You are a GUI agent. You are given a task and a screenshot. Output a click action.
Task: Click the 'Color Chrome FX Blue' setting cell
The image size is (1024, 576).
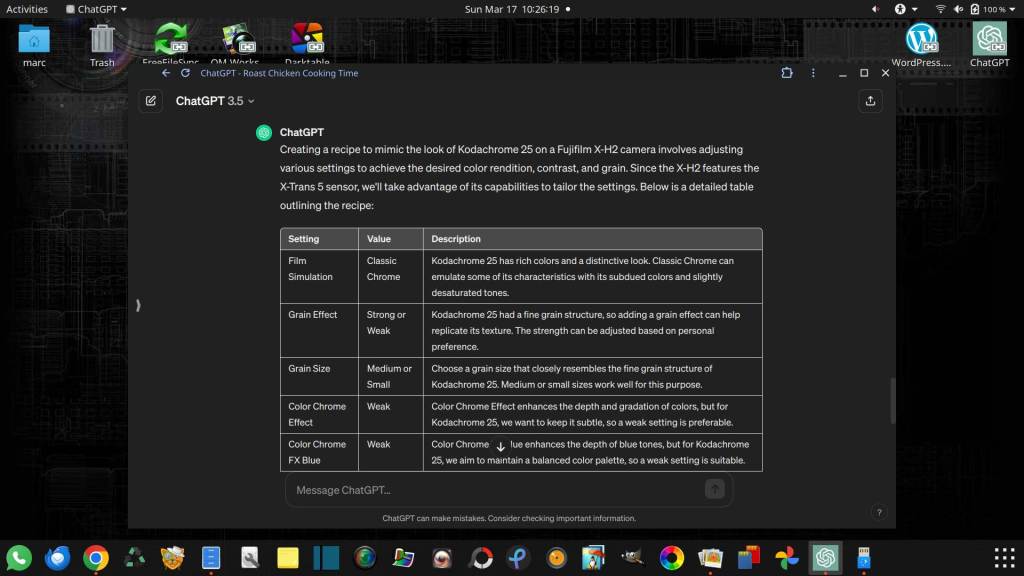(x=319, y=452)
